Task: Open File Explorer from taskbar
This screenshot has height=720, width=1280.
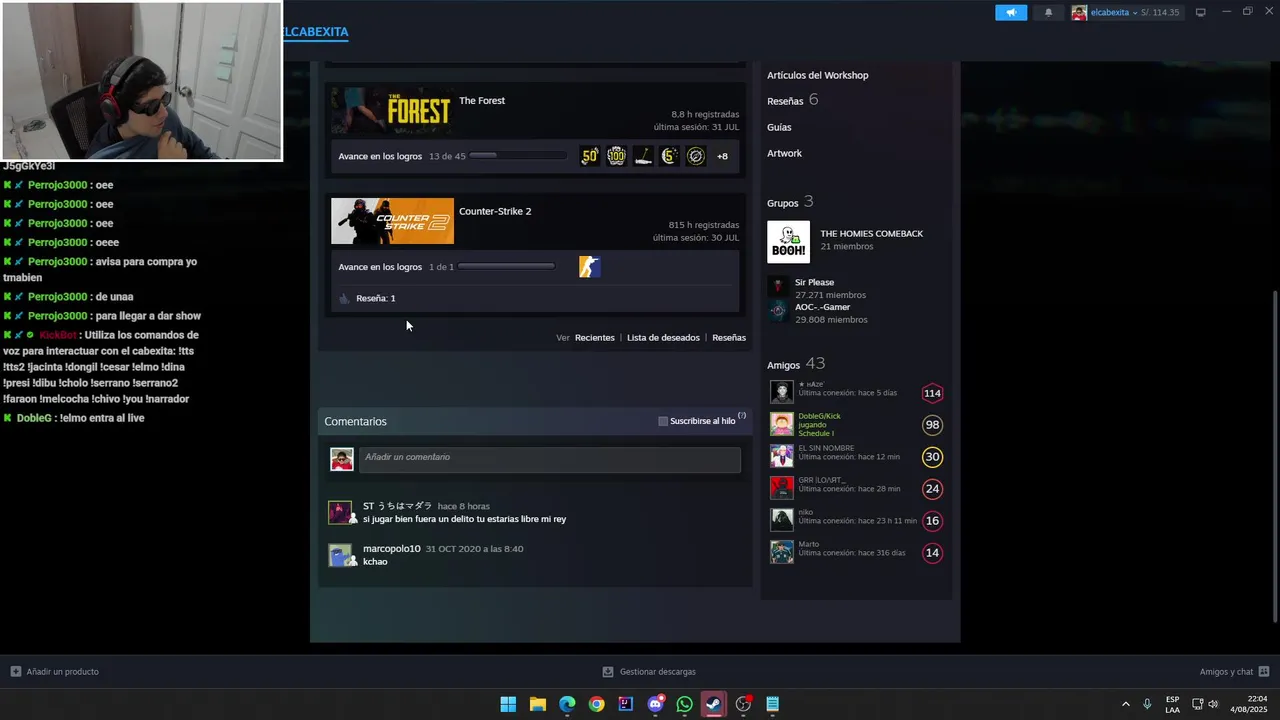Action: [x=537, y=704]
